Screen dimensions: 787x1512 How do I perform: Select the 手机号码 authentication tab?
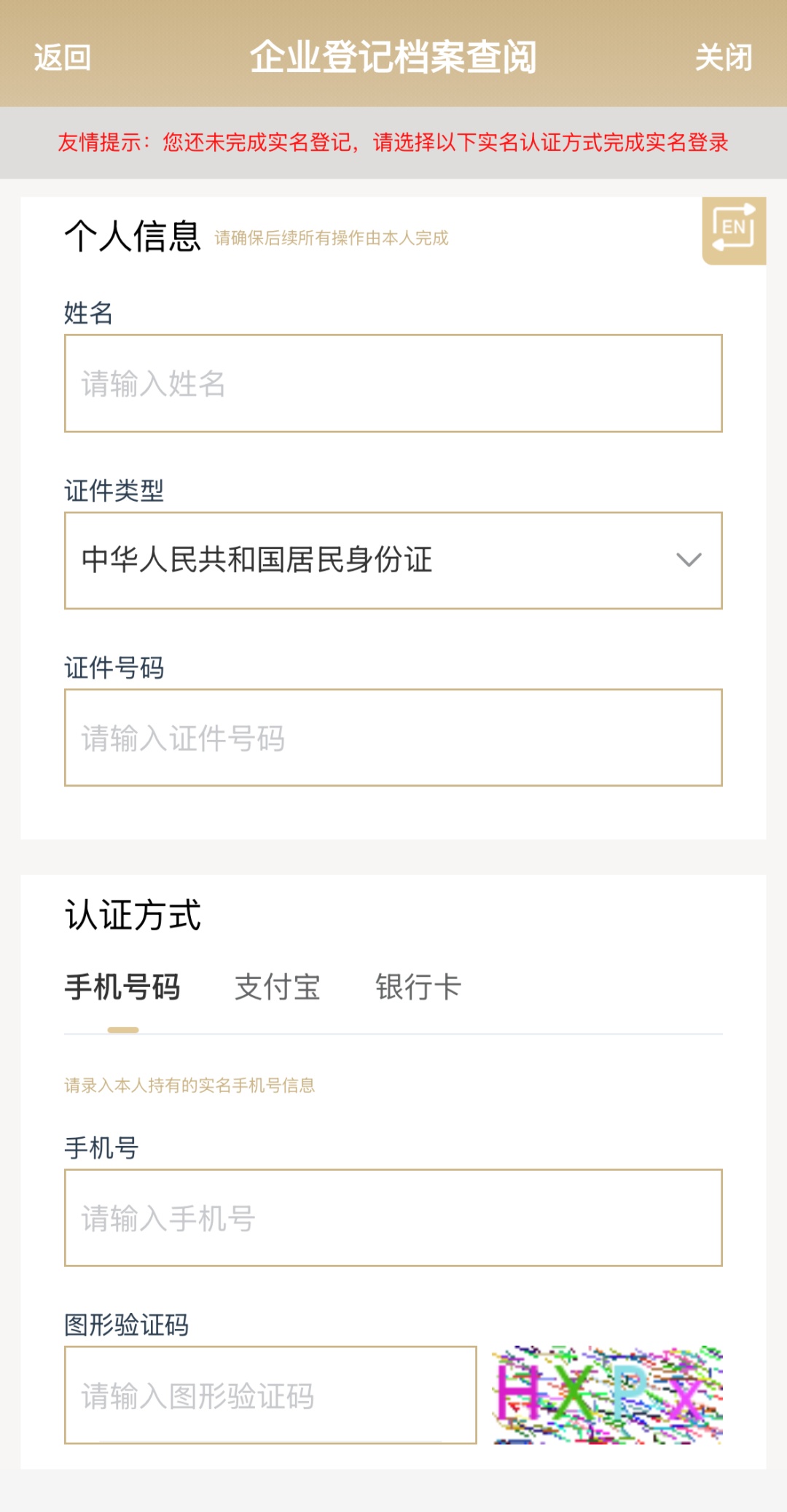(122, 987)
